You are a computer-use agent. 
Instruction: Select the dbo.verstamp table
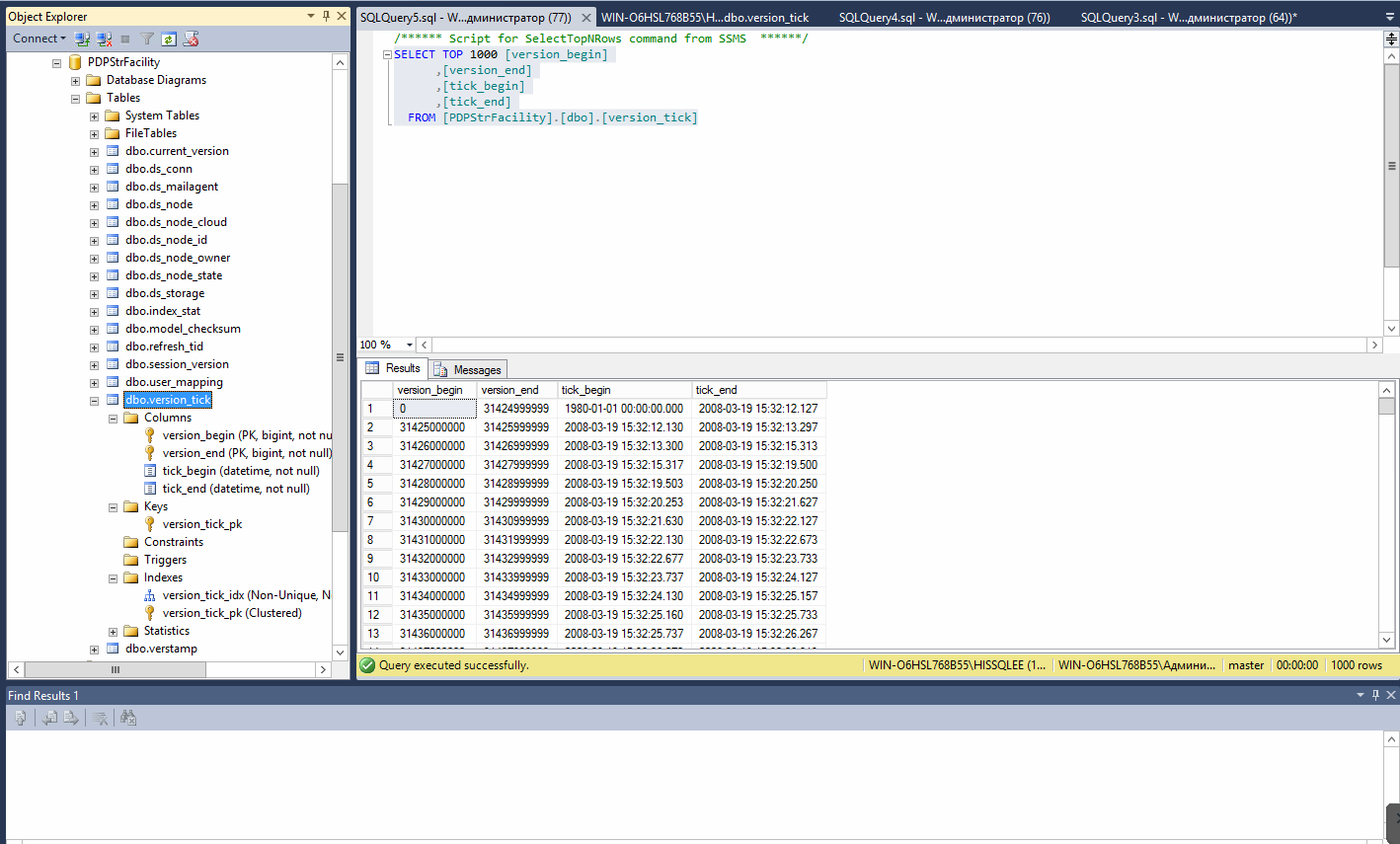click(x=161, y=649)
